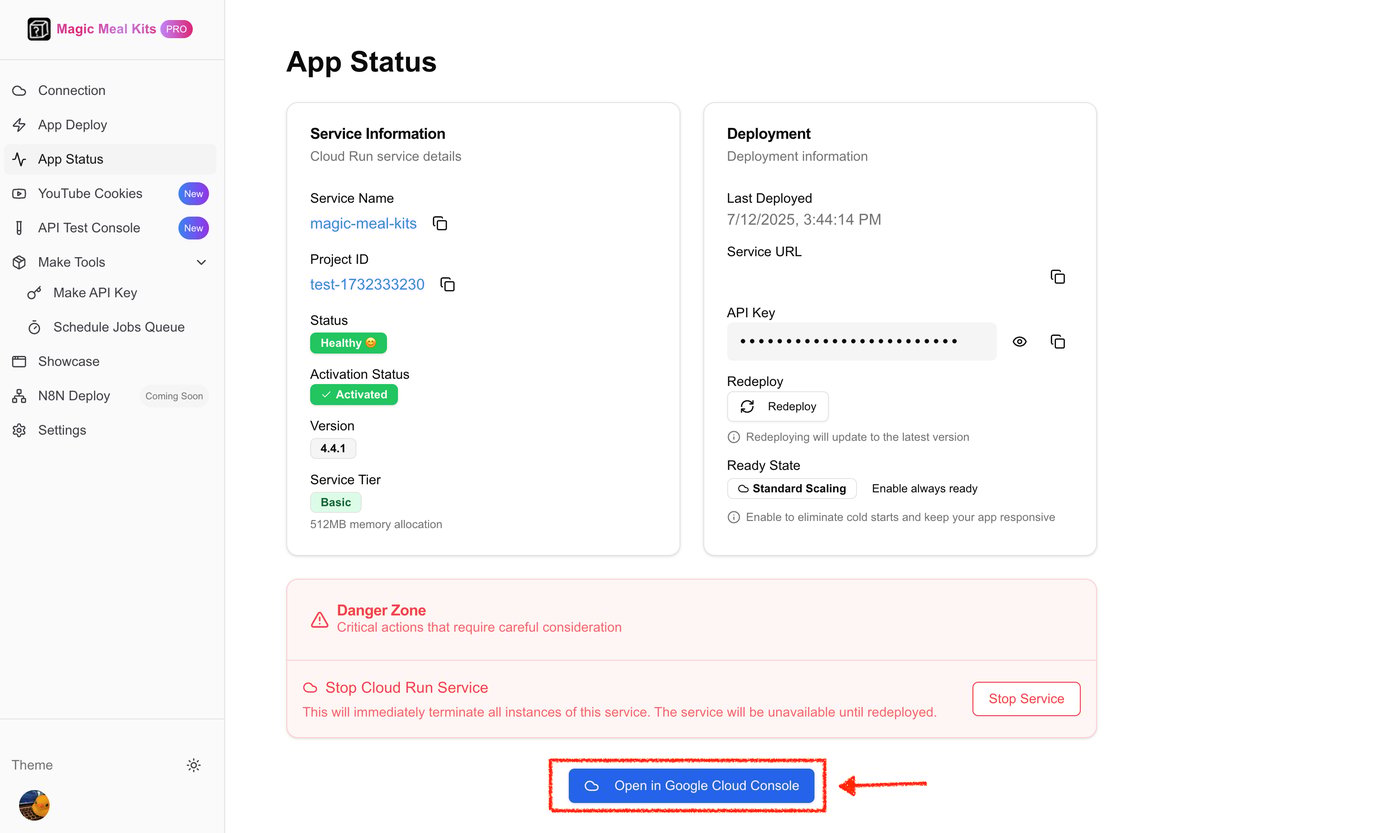The height and width of the screenshot is (833, 1400).
Task: Copy the service name magic-meal-kits
Action: click(x=440, y=223)
